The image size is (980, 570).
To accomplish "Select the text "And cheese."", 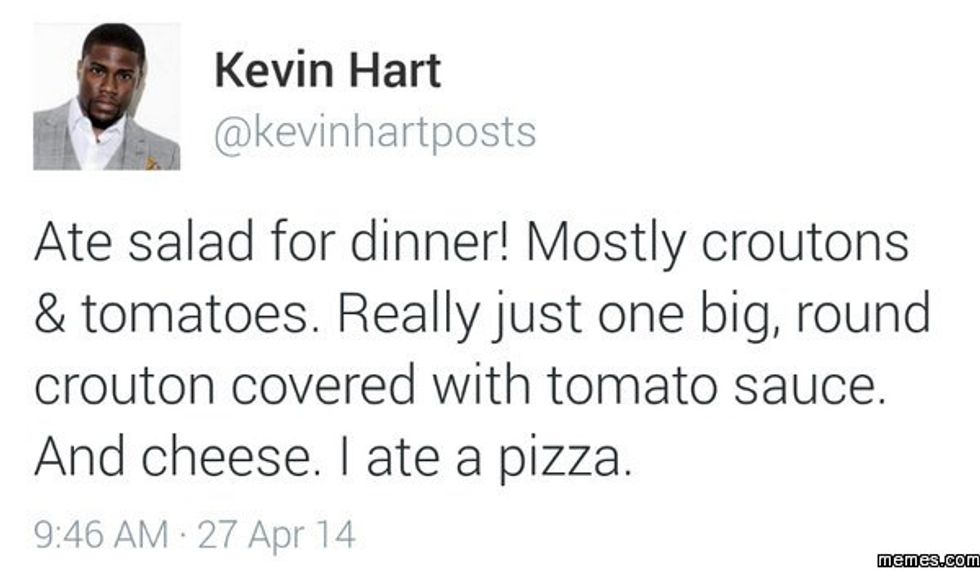I will [x=177, y=457].
